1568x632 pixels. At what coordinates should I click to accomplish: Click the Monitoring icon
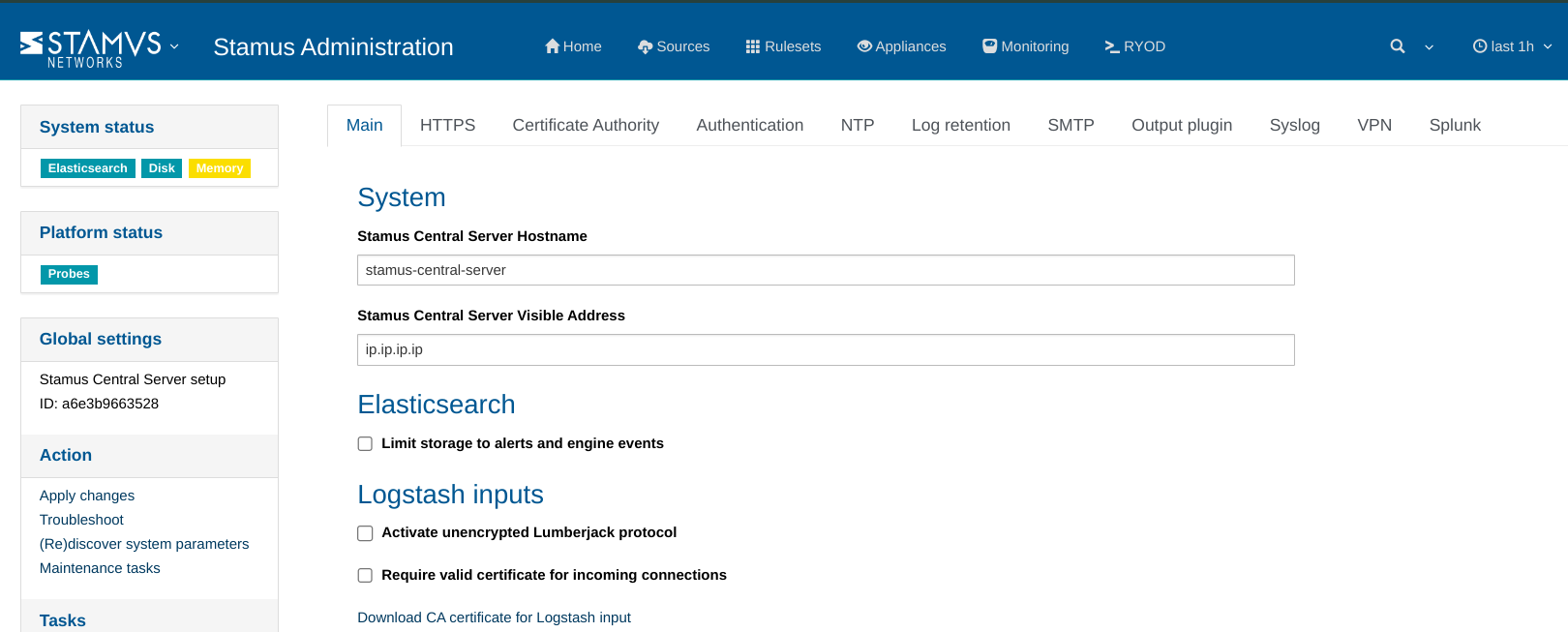click(x=990, y=46)
